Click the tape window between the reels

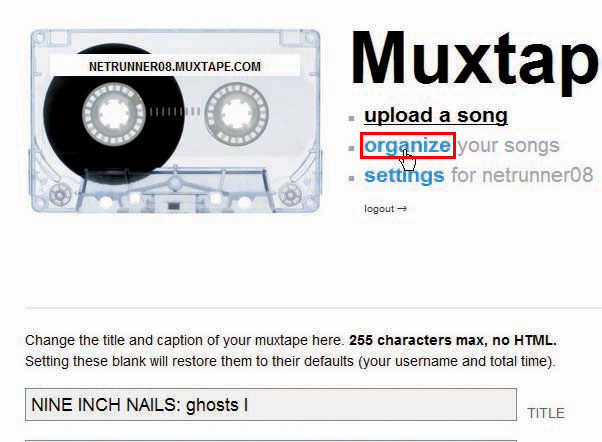[175, 112]
